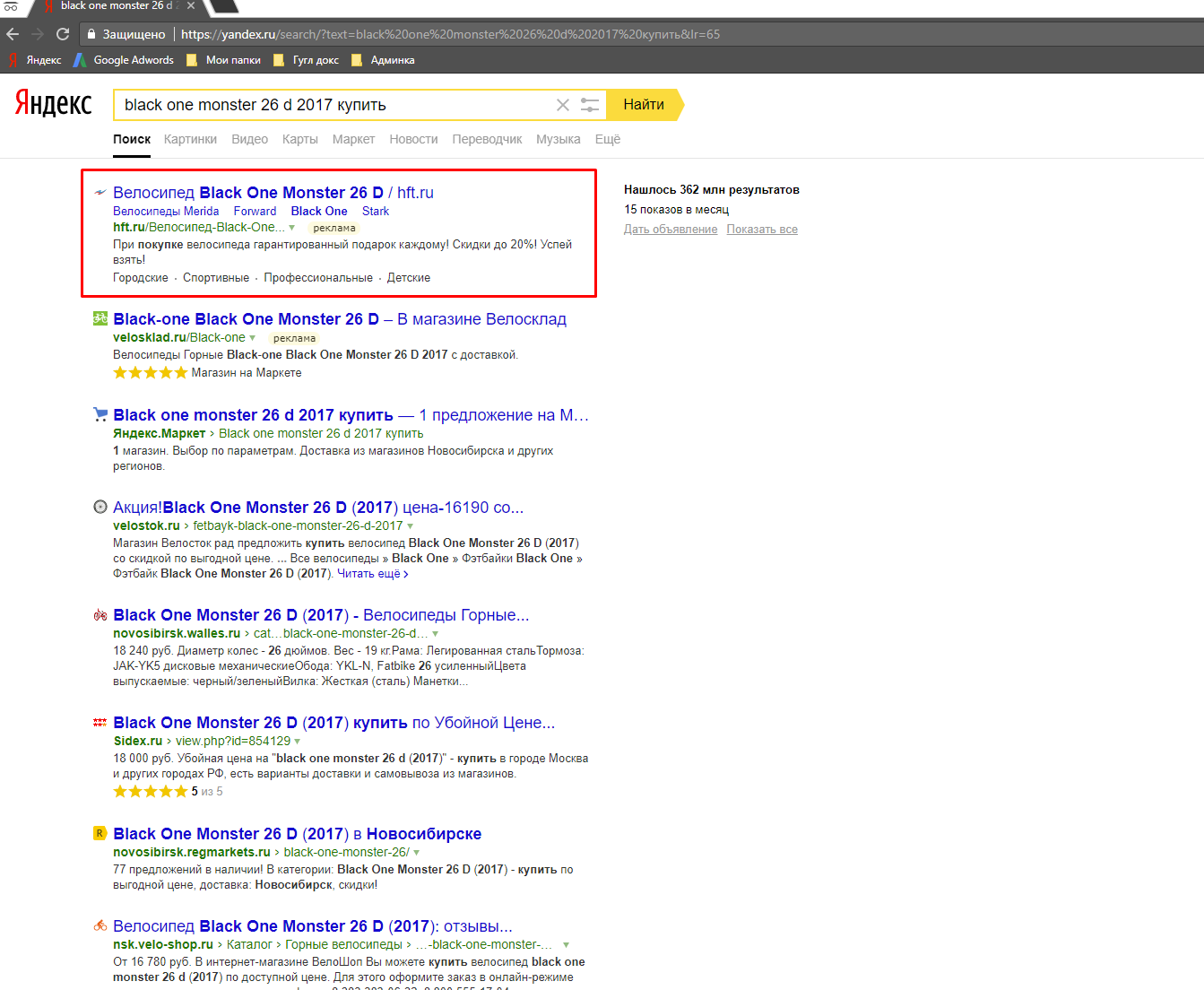1204x990 pixels.
Task: Open the отзывы velo-shop result title
Action: (313, 925)
